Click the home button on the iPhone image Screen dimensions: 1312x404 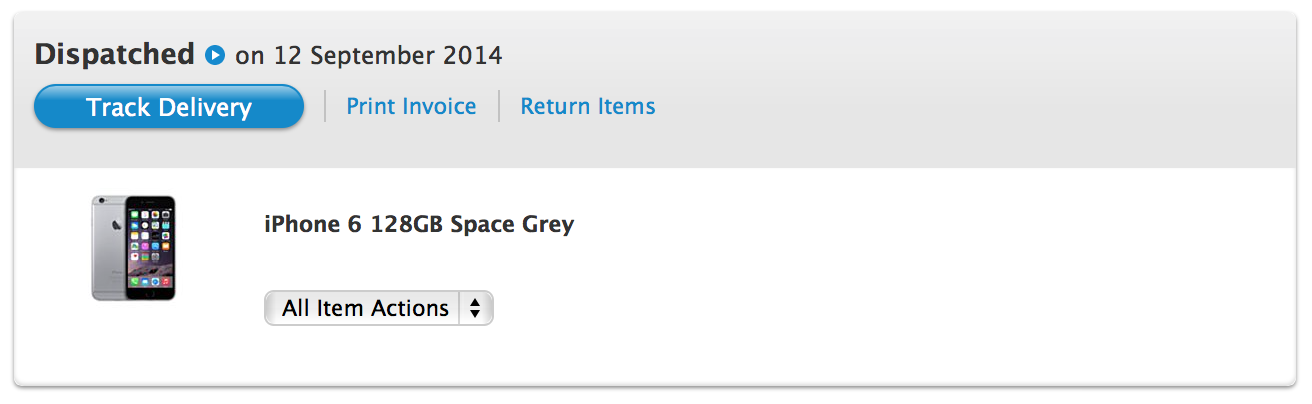coord(151,294)
